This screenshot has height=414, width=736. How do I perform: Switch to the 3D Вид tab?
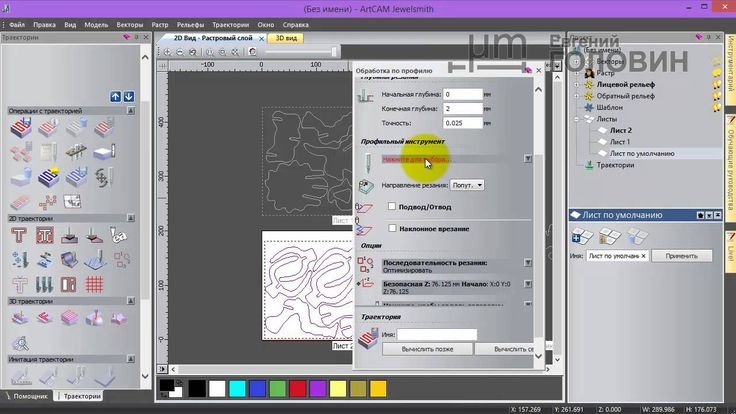pyautogui.click(x=288, y=38)
